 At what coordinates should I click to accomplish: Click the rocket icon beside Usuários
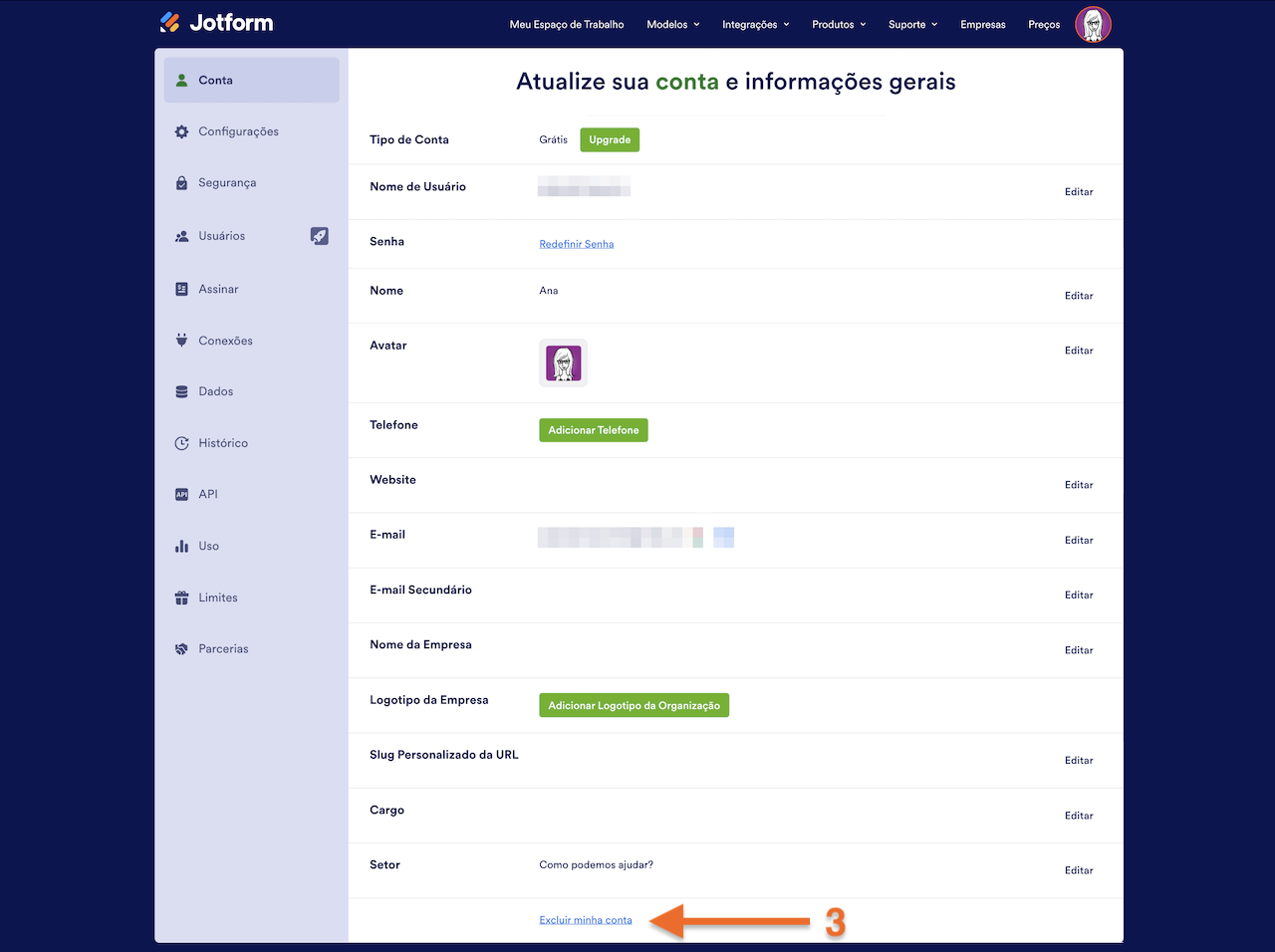tap(319, 236)
